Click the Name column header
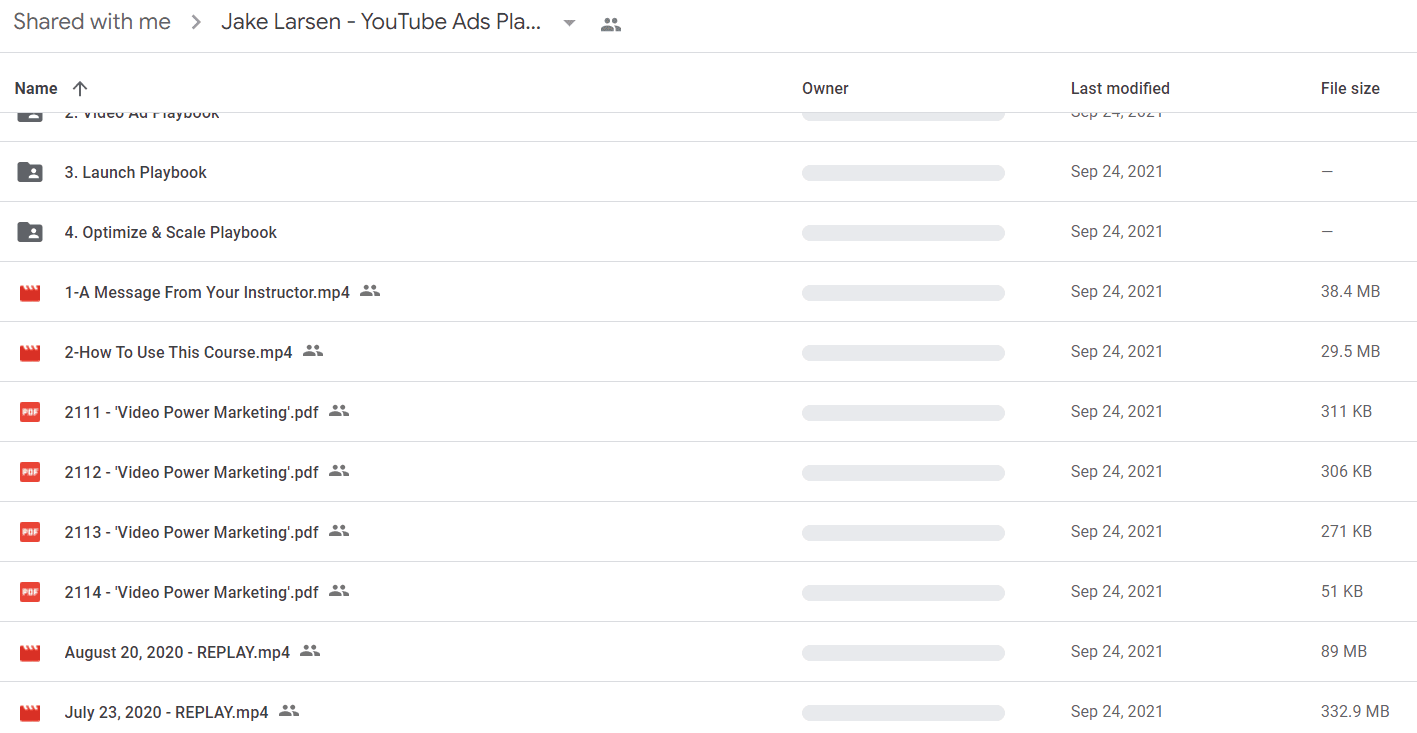 coord(36,88)
